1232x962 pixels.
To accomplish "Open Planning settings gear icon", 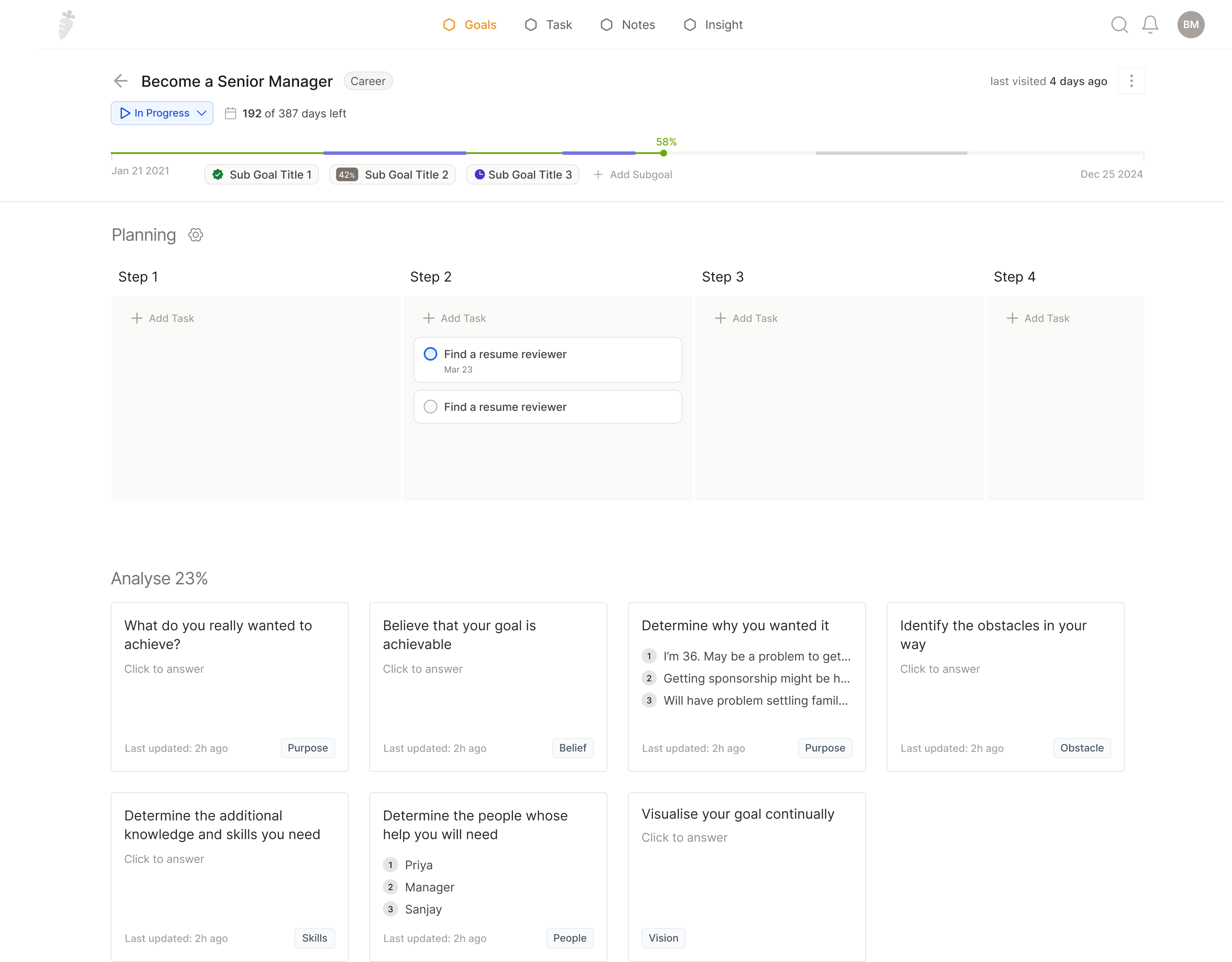I will point(196,235).
